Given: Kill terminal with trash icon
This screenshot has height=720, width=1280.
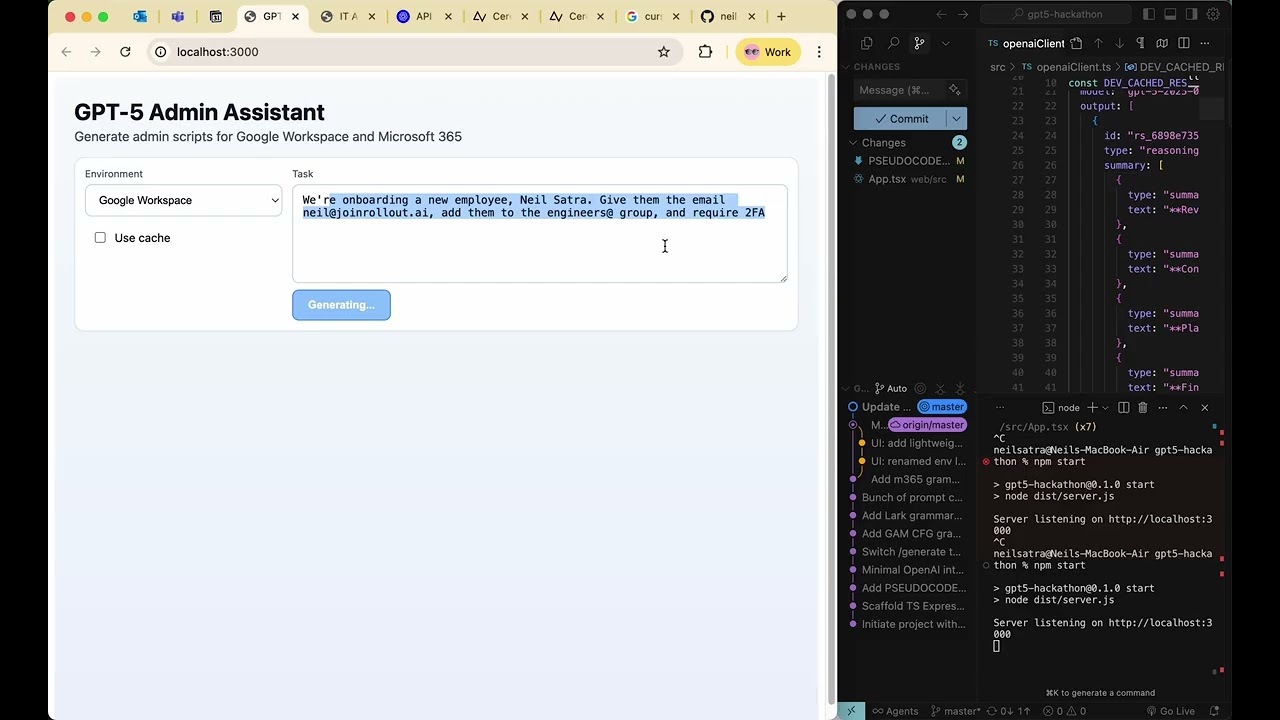Looking at the screenshot, I should coord(1143,408).
